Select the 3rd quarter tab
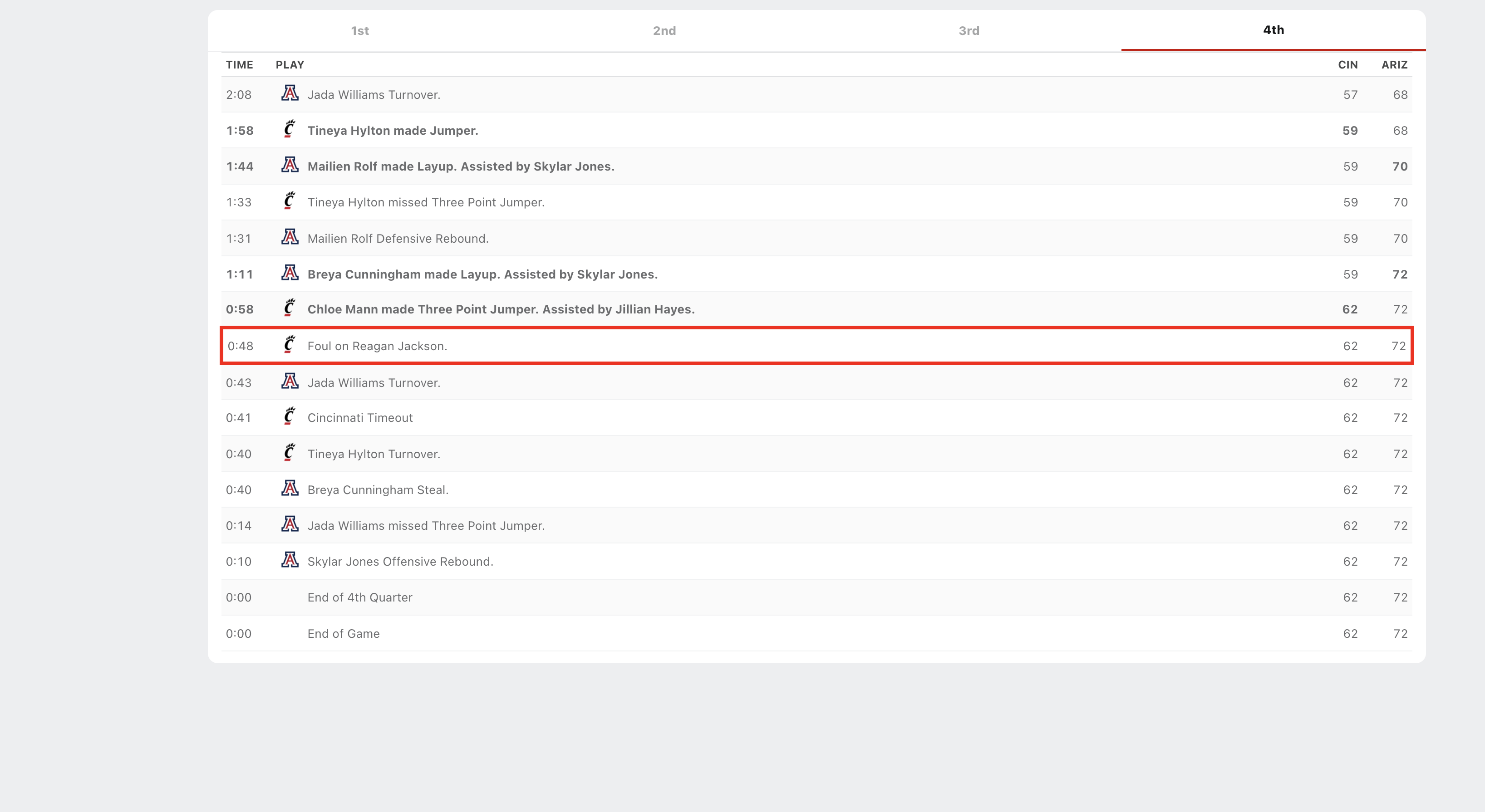The height and width of the screenshot is (812, 1485). [x=969, y=30]
